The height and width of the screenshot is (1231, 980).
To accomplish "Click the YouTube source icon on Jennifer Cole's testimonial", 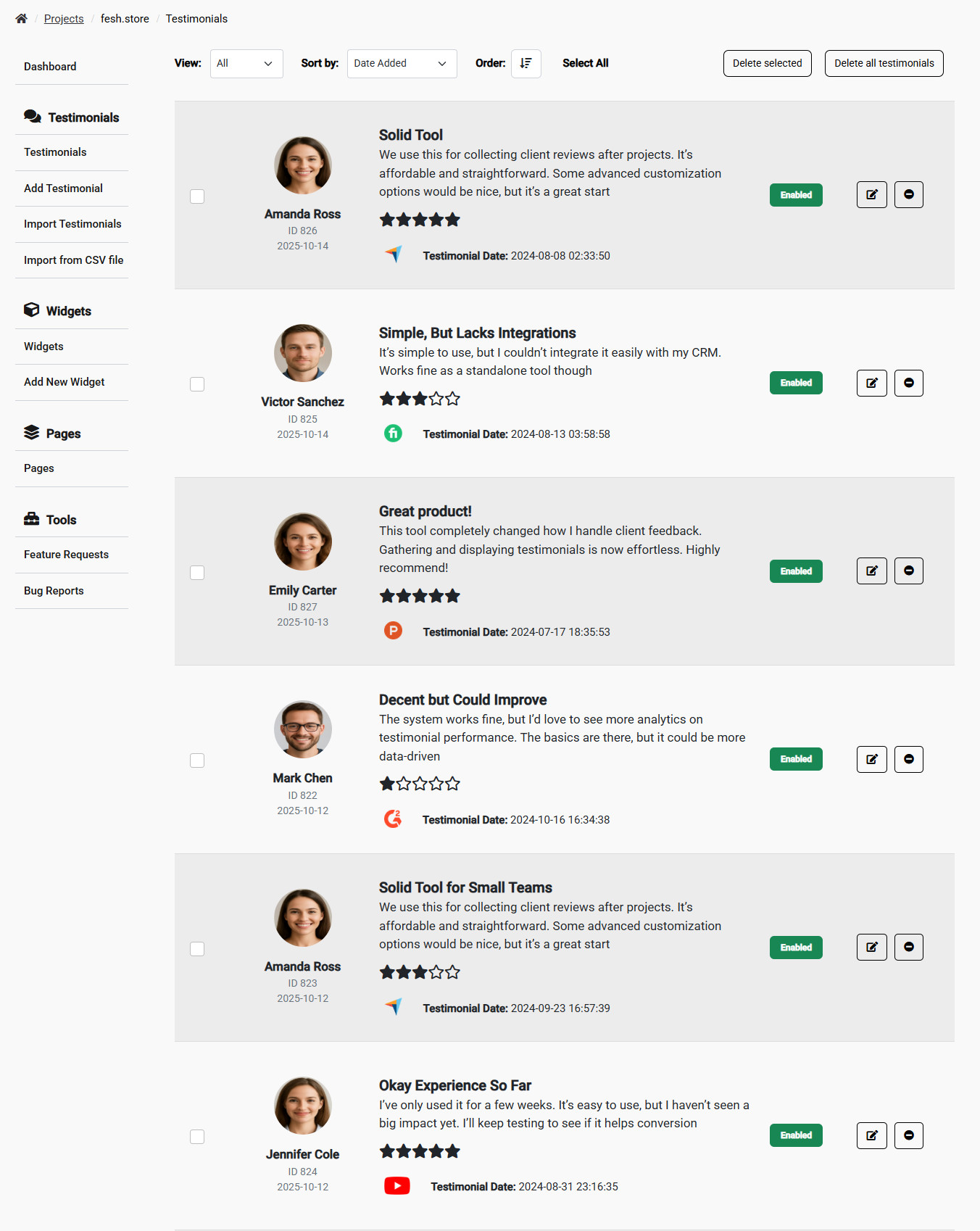I will (396, 1186).
